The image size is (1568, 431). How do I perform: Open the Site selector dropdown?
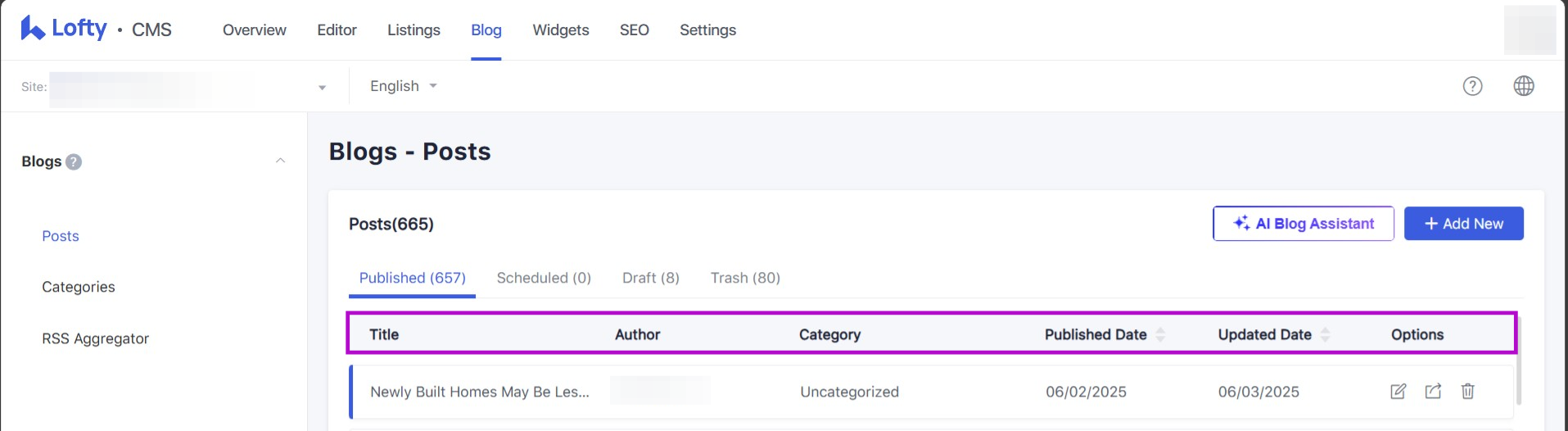(322, 87)
